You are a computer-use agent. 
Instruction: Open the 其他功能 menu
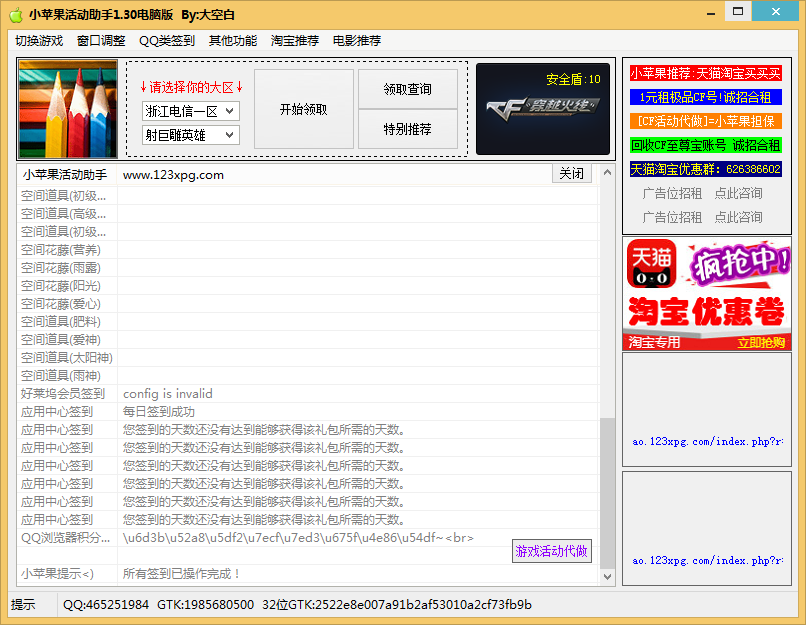click(x=233, y=41)
